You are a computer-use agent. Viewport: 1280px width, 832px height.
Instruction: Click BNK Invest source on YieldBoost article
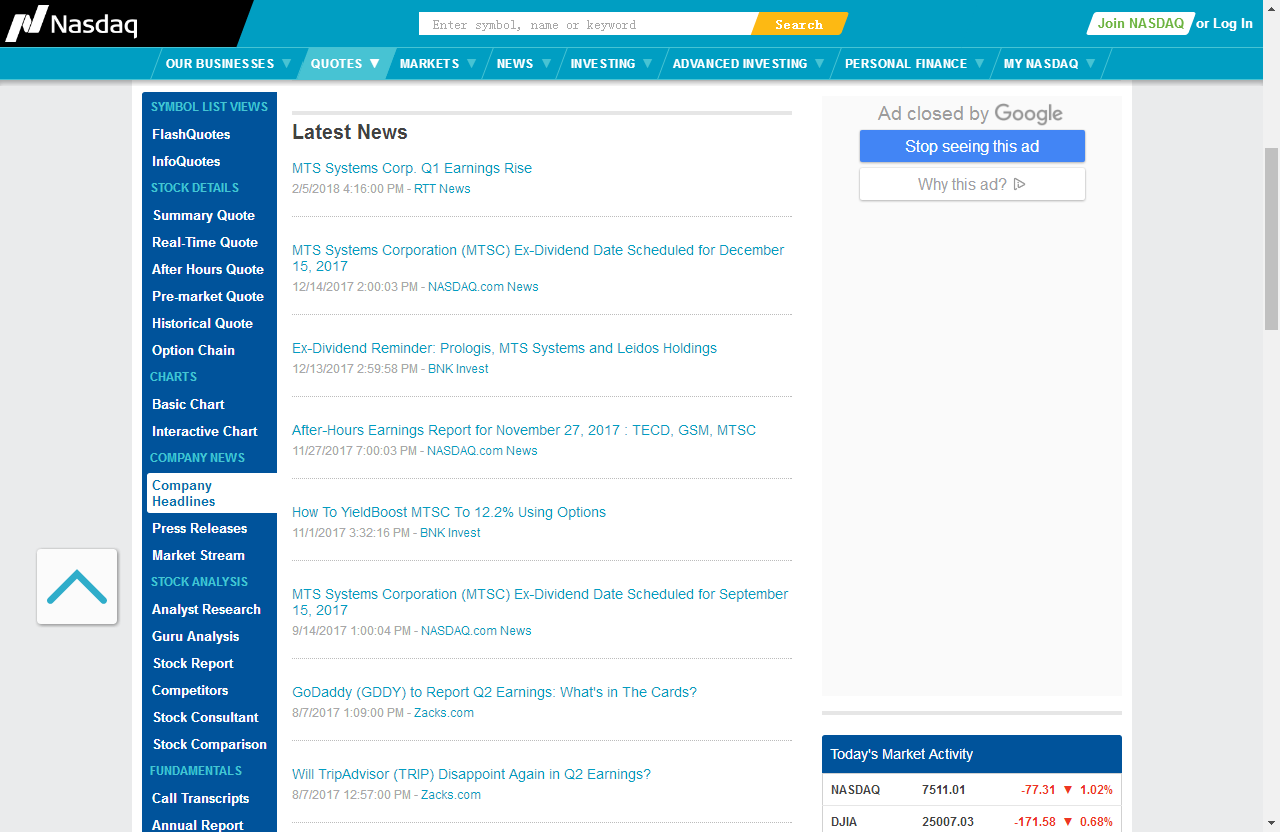coord(450,533)
